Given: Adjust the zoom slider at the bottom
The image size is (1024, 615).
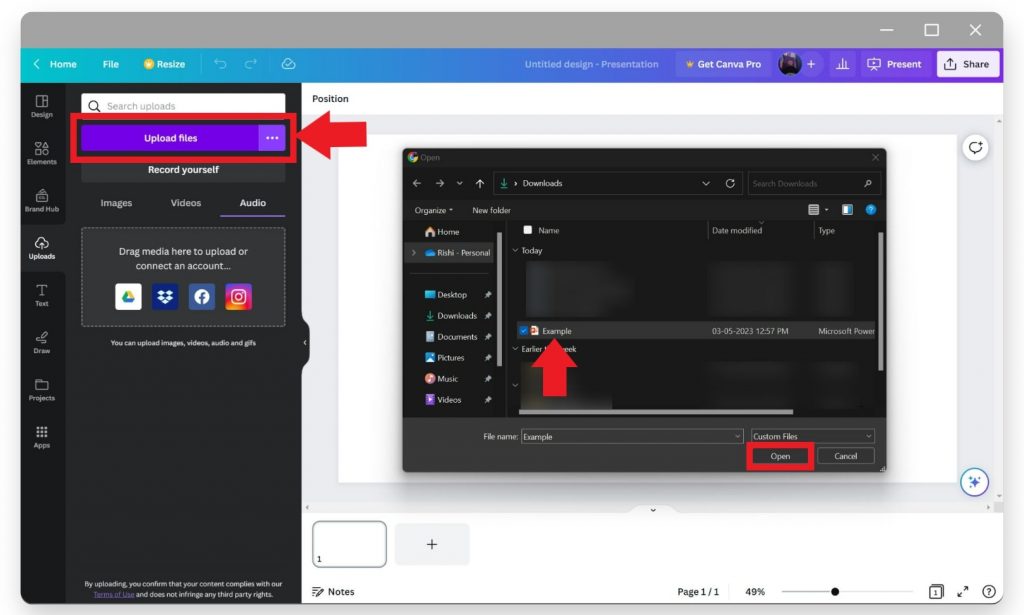Looking at the screenshot, I should point(835,591).
